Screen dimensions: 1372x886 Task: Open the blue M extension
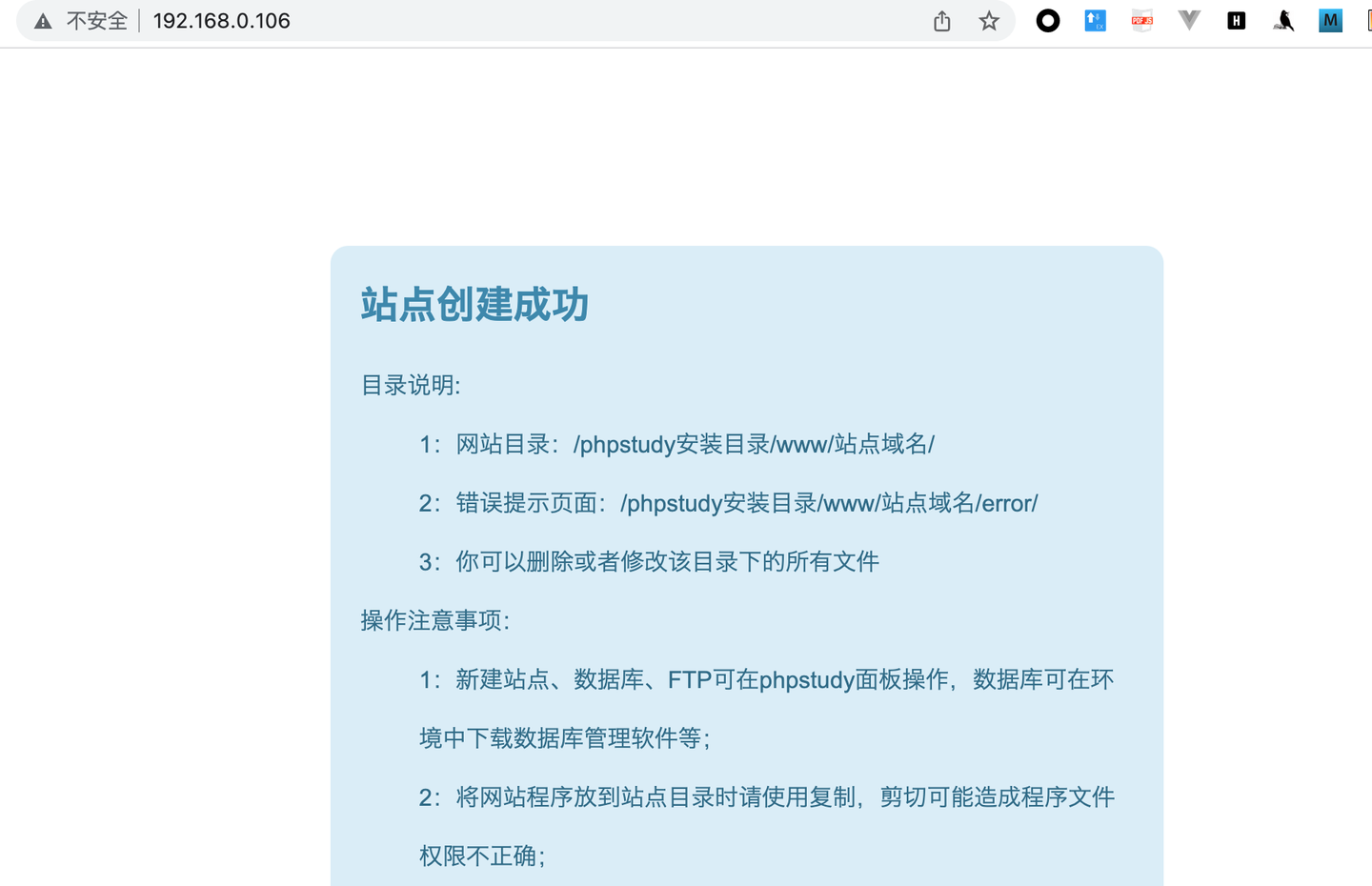(x=1329, y=20)
